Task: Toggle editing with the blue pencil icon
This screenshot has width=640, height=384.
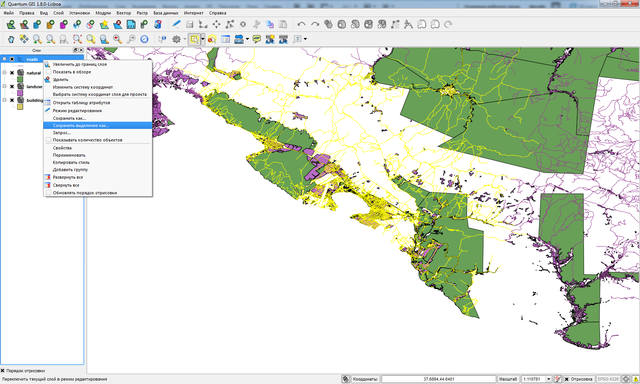Action: coord(176,24)
